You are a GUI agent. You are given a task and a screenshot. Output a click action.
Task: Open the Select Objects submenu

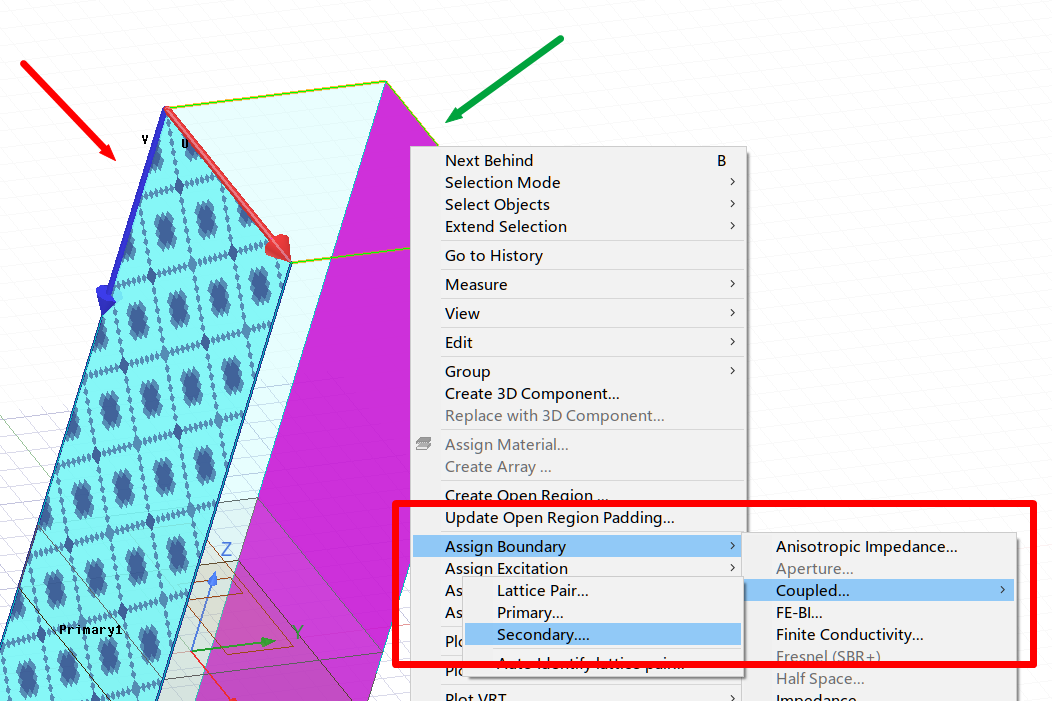point(578,205)
